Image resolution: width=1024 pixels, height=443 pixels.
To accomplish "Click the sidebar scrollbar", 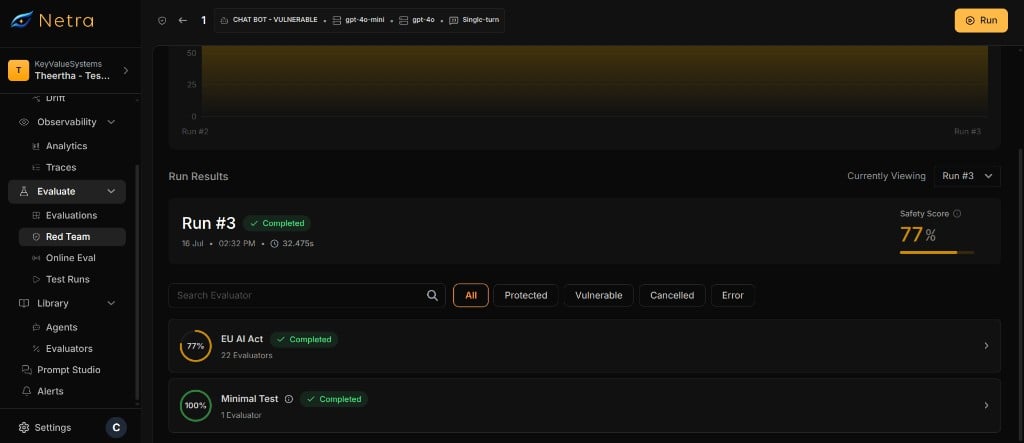I will [x=136, y=281].
